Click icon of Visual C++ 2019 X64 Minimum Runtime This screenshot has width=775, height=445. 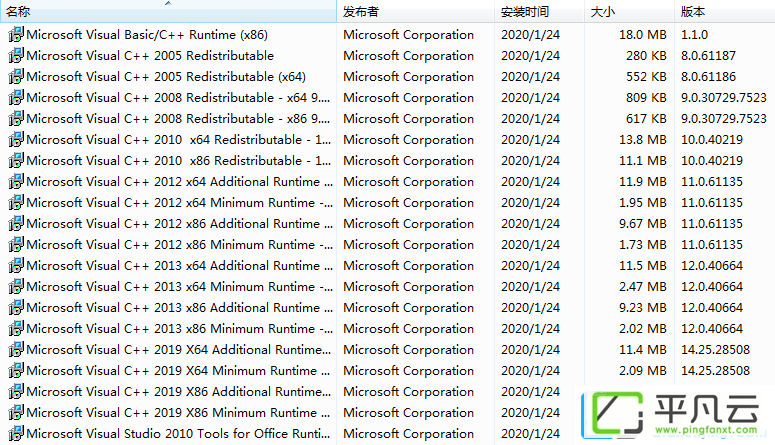coord(16,371)
